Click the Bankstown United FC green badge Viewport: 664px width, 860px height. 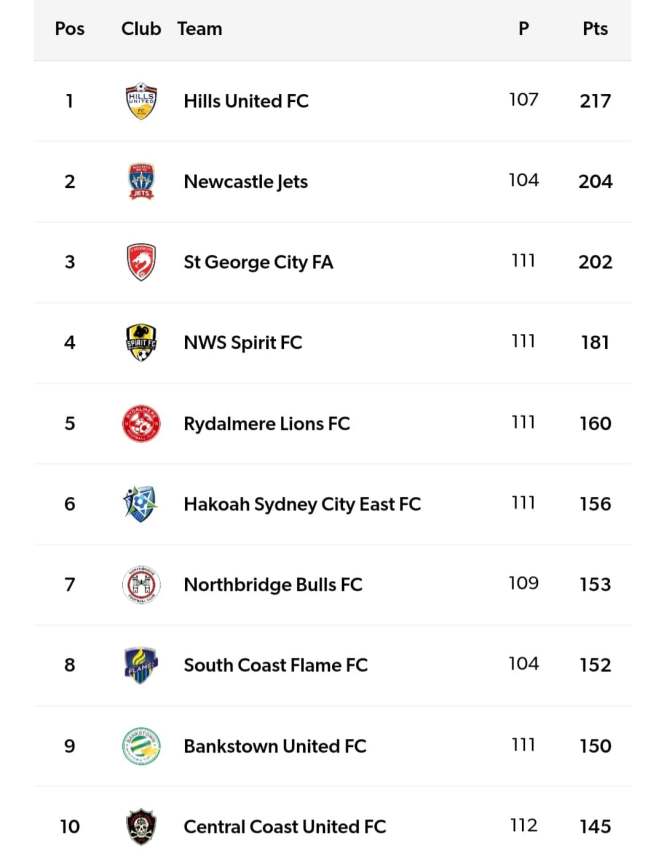point(141,746)
